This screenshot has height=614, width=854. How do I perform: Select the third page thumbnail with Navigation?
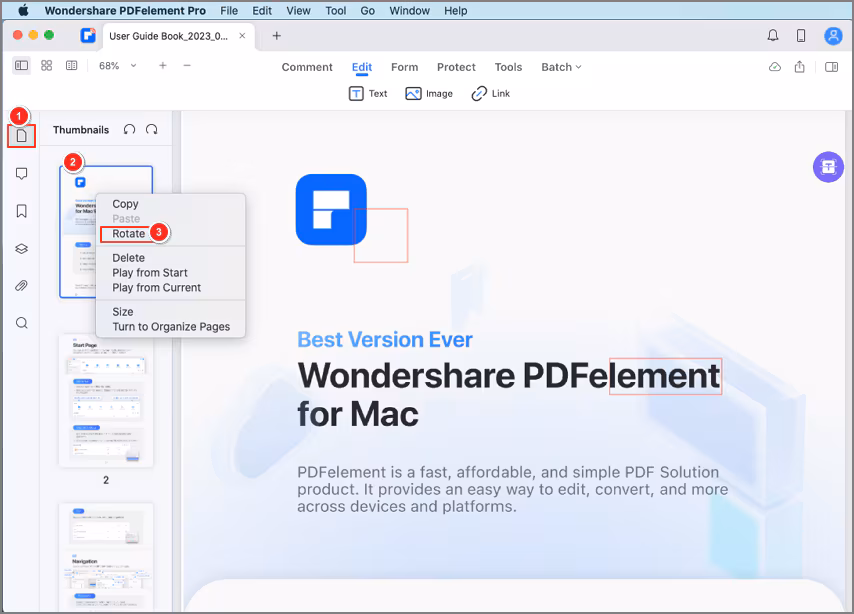[x=106, y=557]
